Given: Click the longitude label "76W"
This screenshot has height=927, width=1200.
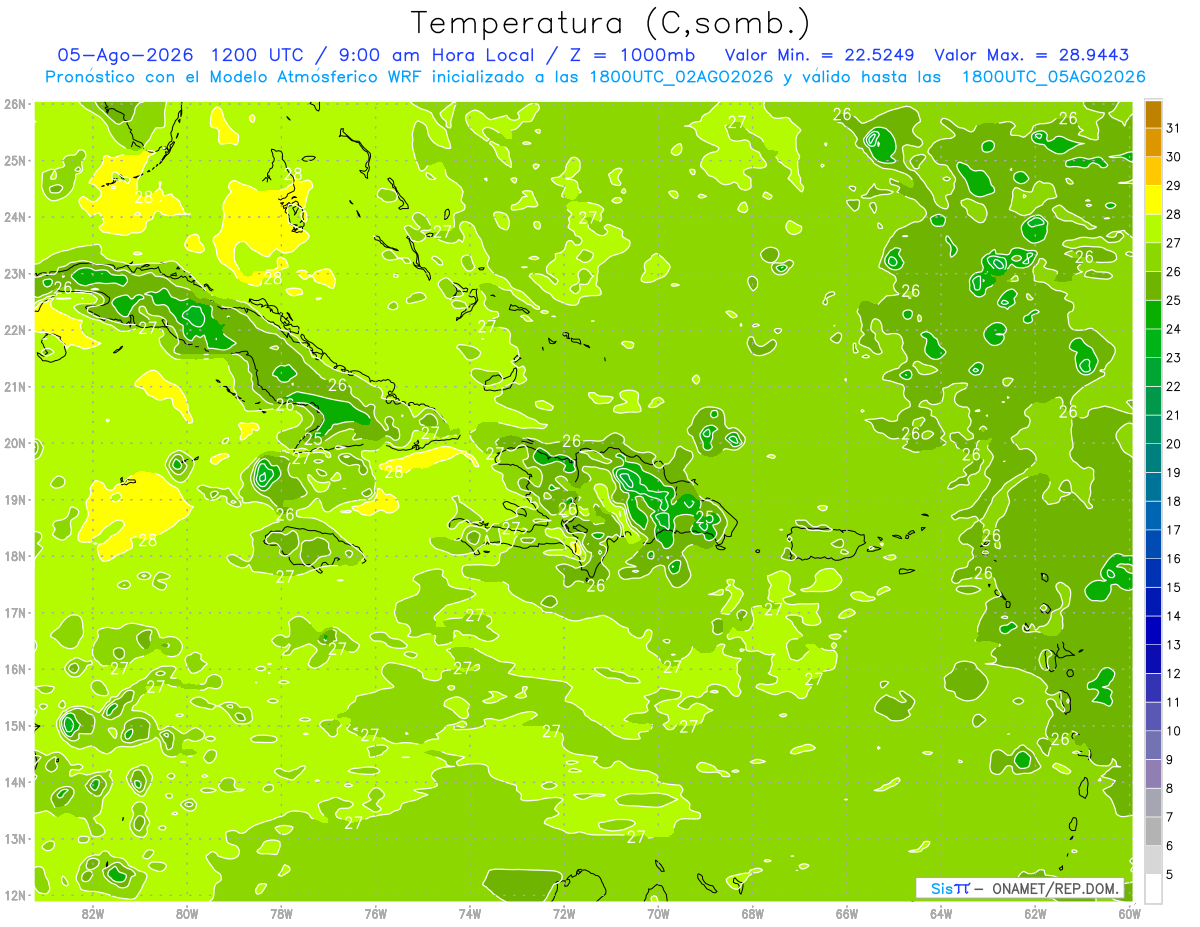Looking at the screenshot, I should (376, 913).
